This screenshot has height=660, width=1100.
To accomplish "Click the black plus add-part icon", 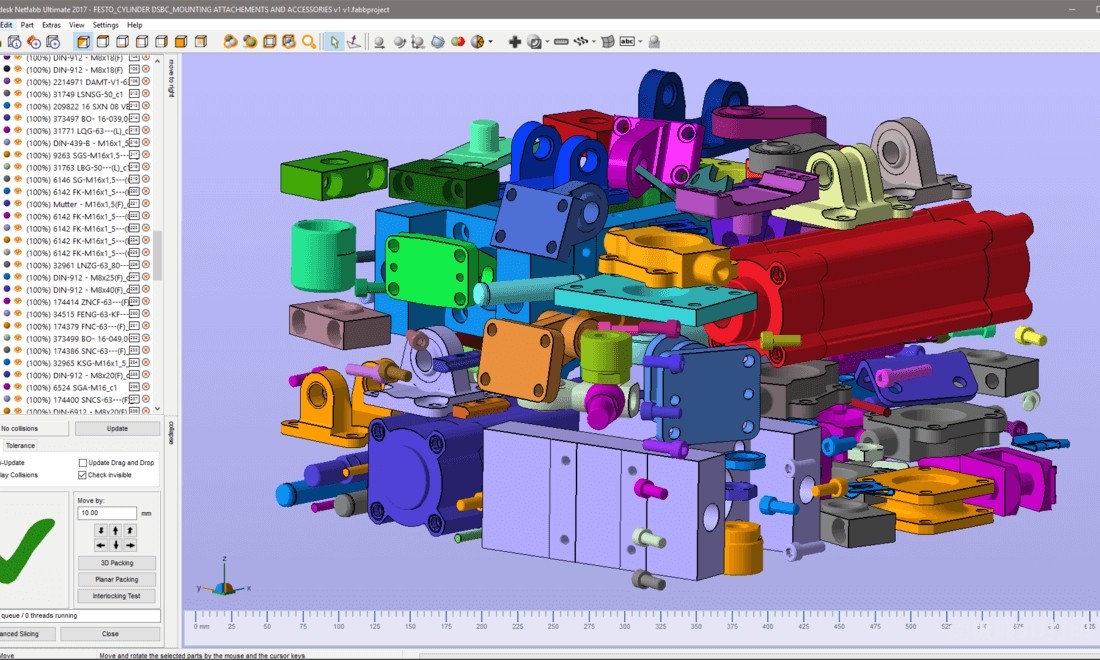I will 514,42.
